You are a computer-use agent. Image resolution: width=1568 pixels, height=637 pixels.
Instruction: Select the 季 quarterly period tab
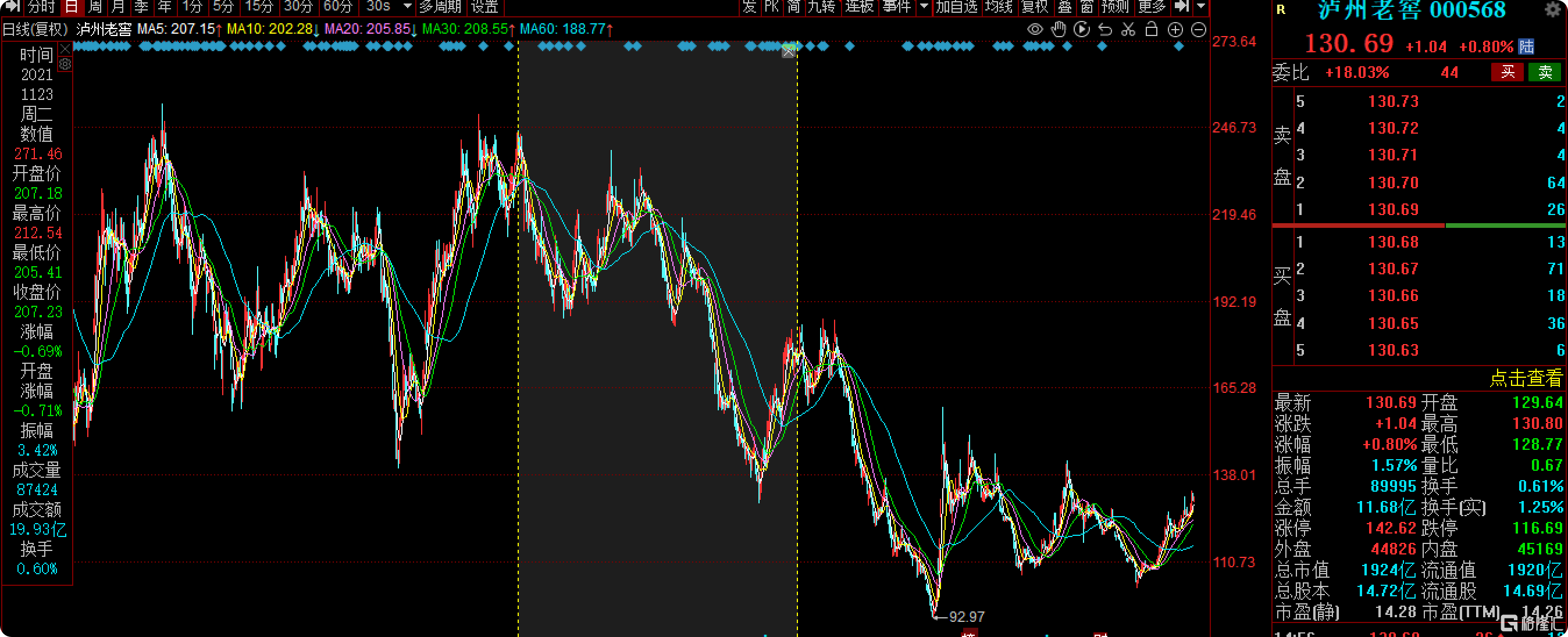click(x=141, y=7)
